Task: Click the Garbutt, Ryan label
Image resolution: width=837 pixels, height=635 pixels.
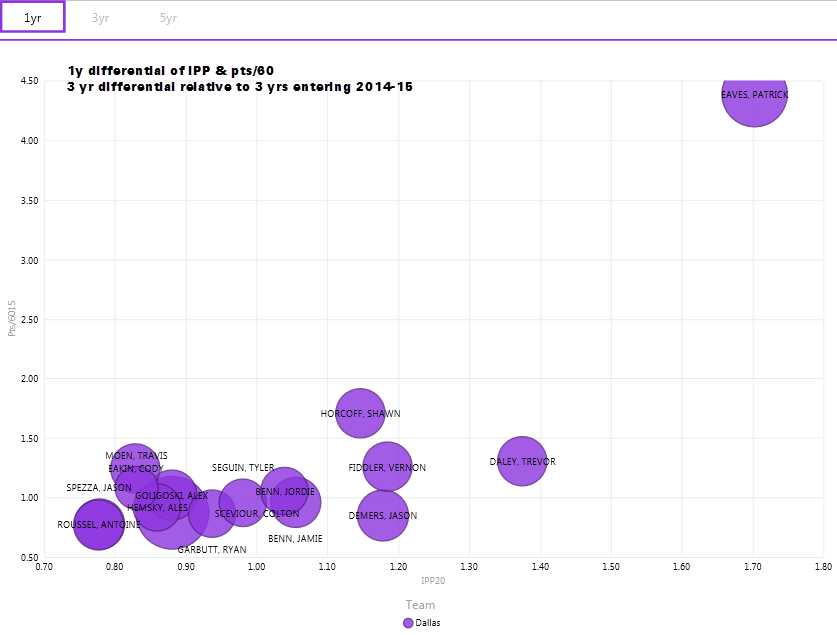Action: coord(212,550)
